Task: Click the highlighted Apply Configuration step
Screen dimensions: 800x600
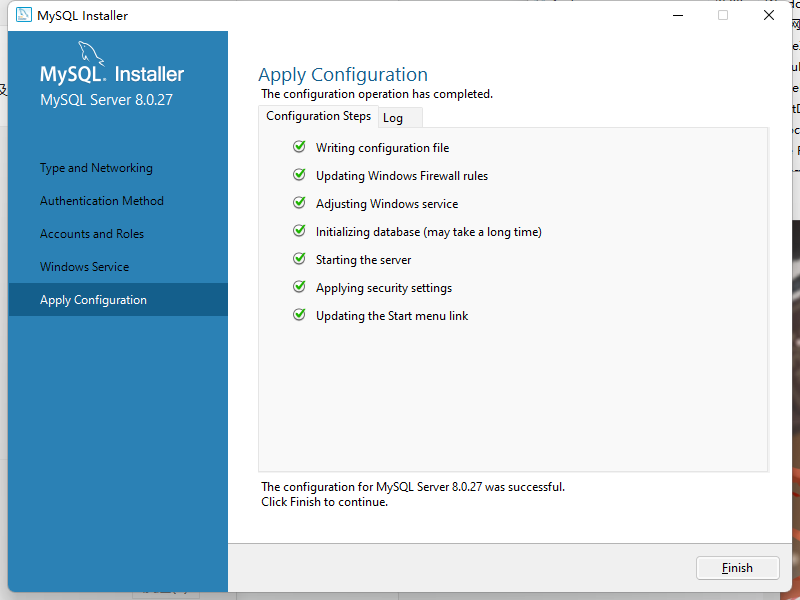Action: click(x=93, y=300)
